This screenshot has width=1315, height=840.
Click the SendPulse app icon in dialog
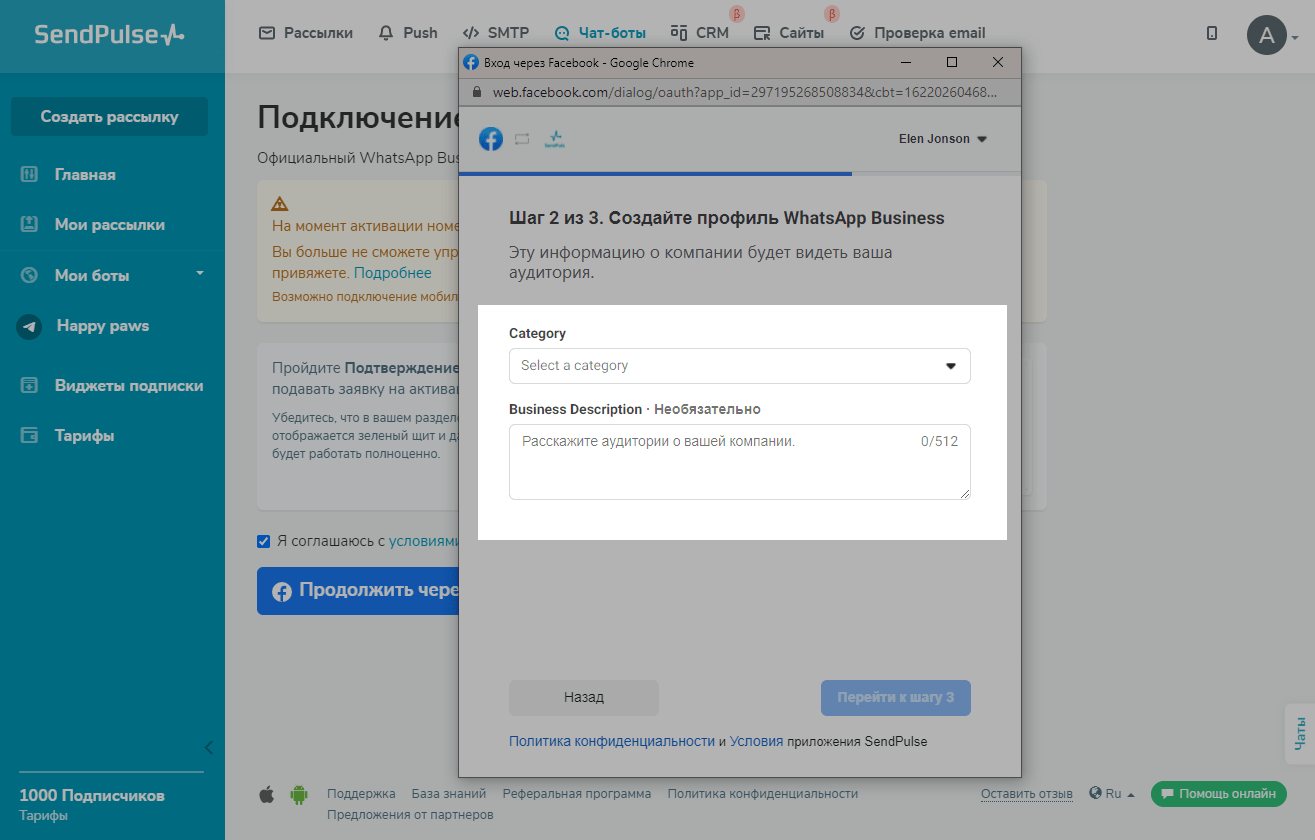click(554, 139)
